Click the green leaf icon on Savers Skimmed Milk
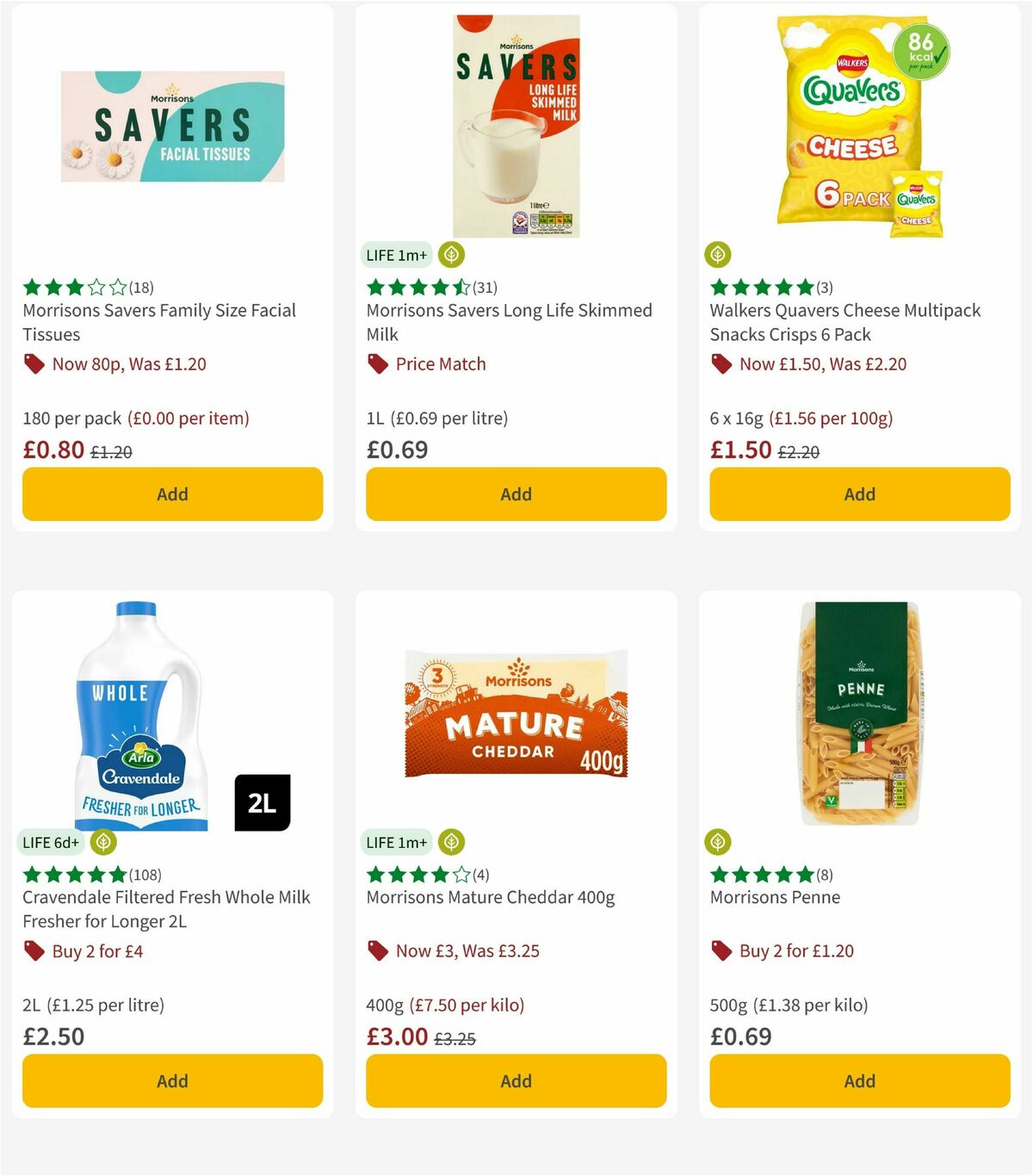This screenshot has width=1033, height=1176. [451, 255]
